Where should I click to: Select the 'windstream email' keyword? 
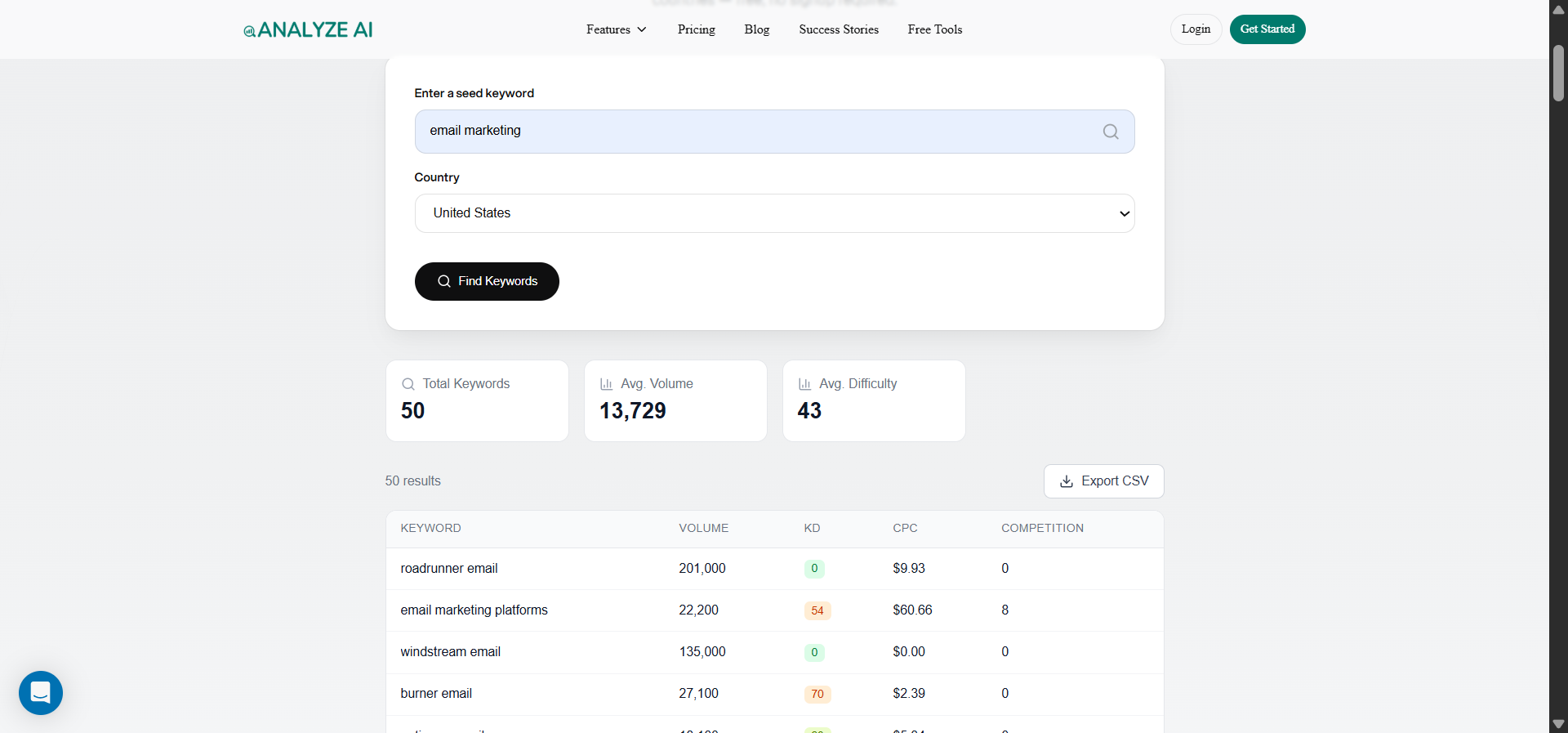coord(451,652)
